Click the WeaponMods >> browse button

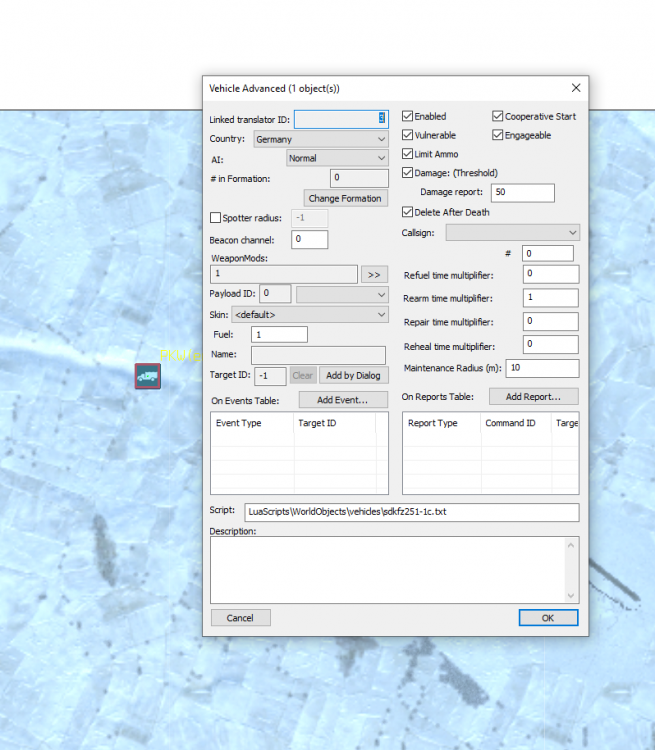pos(374,274)
